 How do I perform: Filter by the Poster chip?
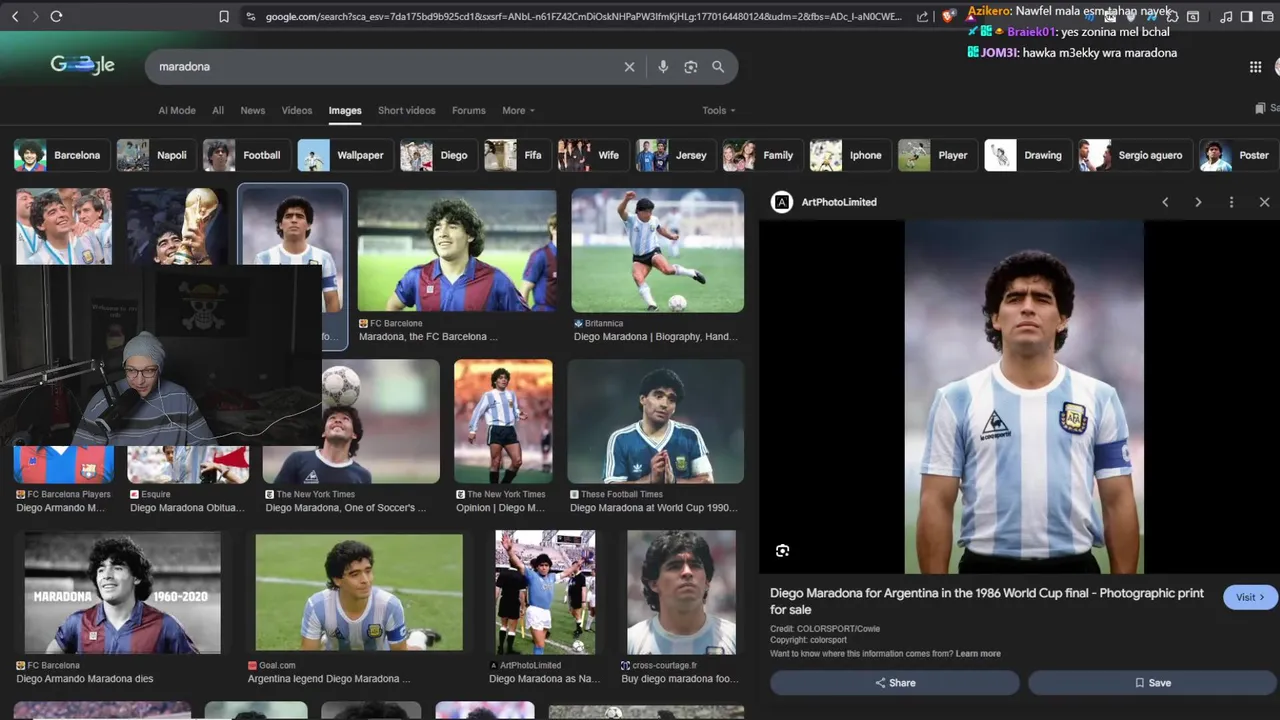(1238, 155)
